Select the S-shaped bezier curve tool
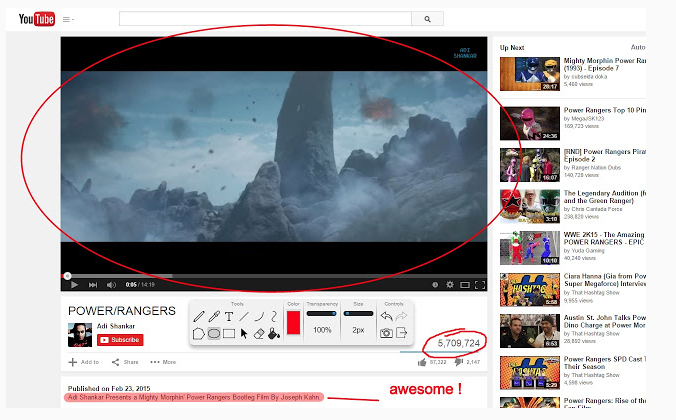Viewport: 676px width, 420px height. point(274,317)
